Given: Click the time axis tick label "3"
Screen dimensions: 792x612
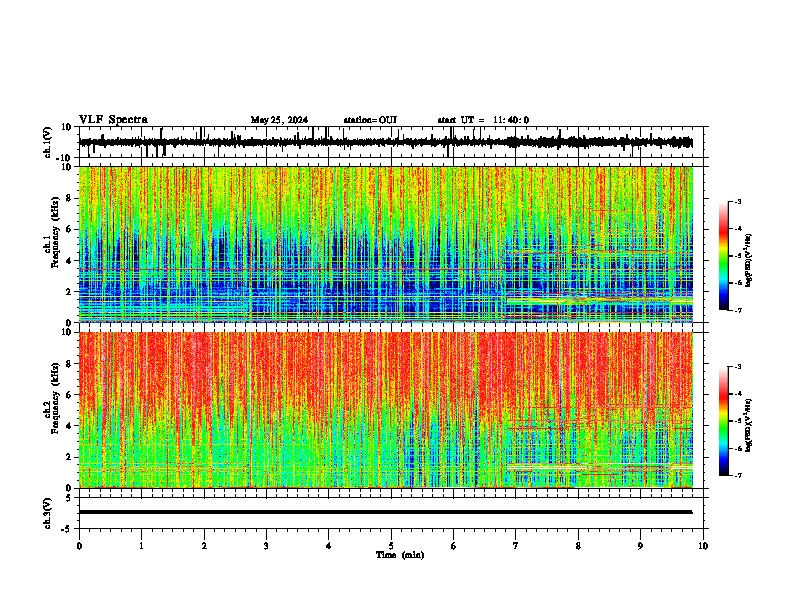Looking at the screenshot, I should (266, 546).
